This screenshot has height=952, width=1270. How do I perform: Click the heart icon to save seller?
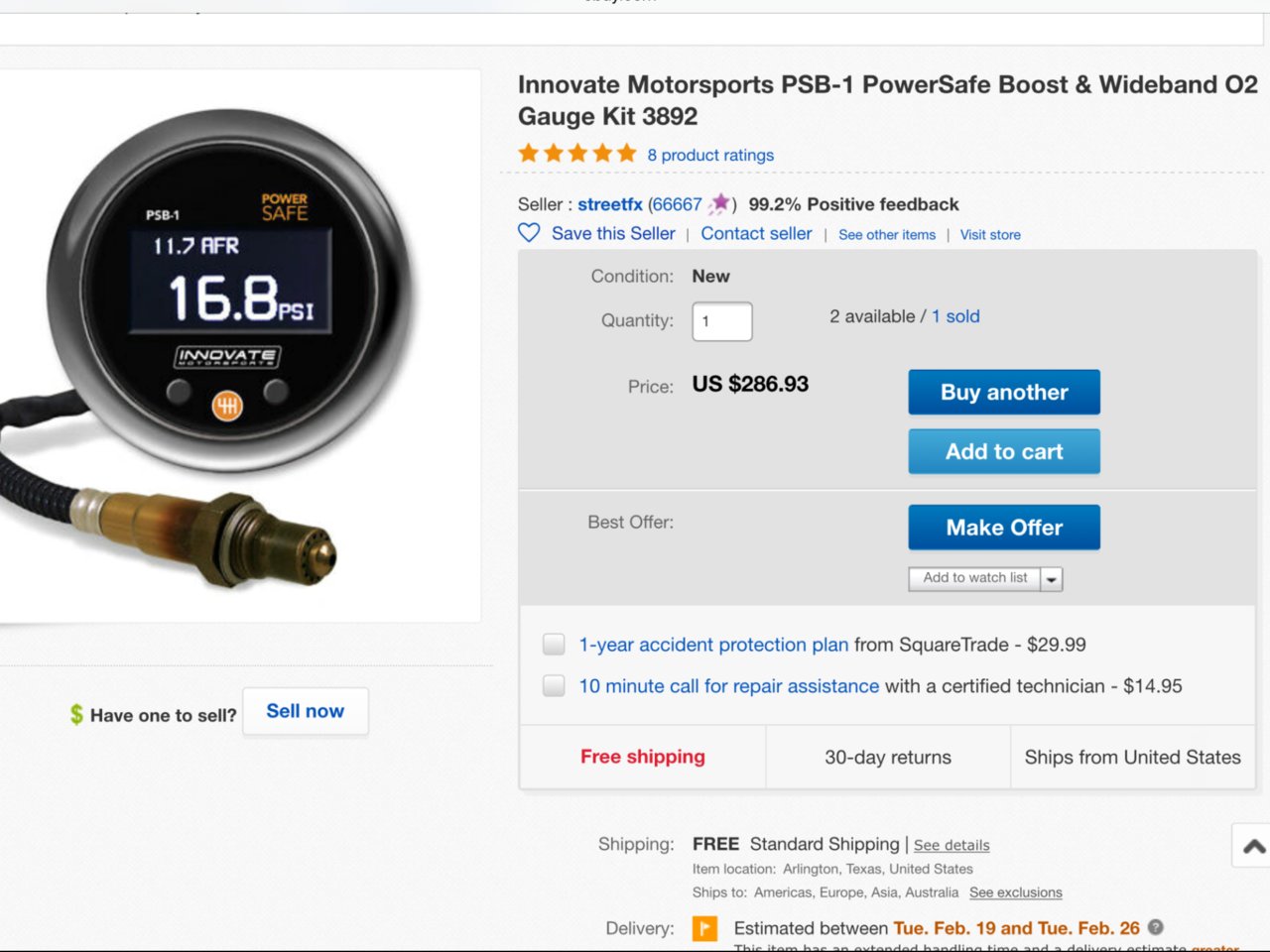click(529, 233)
